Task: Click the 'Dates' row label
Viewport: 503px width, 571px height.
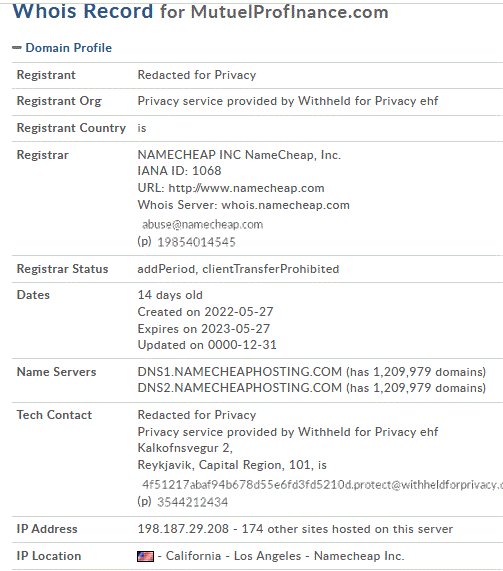Action: (x=33, y=295)
